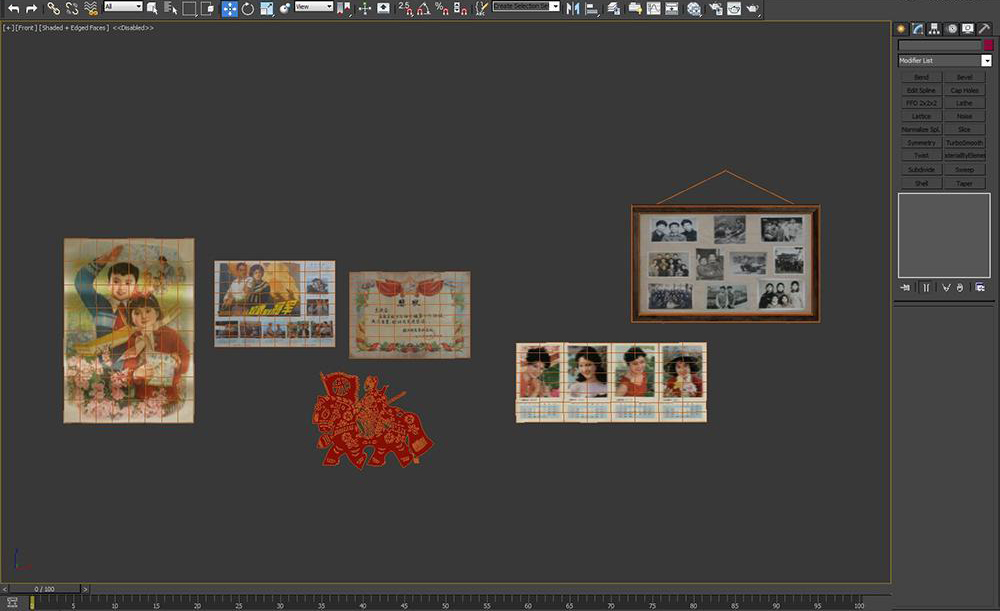Open the selection filter 'All' dropdown

123,6
